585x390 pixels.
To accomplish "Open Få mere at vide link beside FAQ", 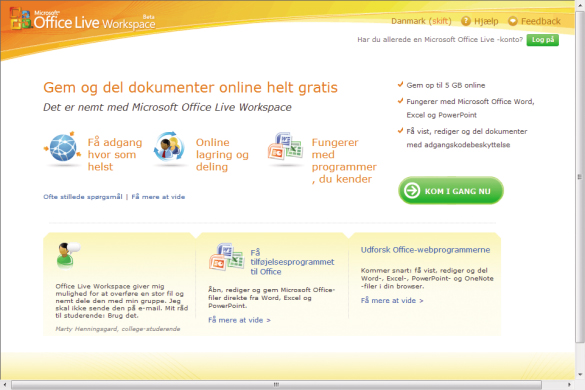I will (x=158, y=197).
